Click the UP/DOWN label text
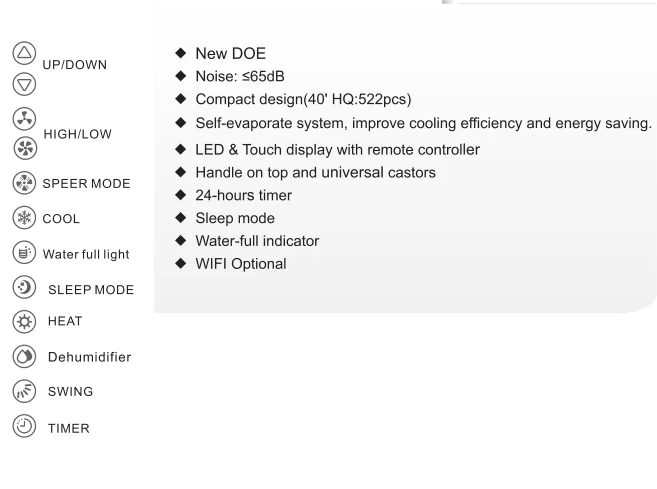This screenshot has height=489, width=657. (x=75, y=65)
